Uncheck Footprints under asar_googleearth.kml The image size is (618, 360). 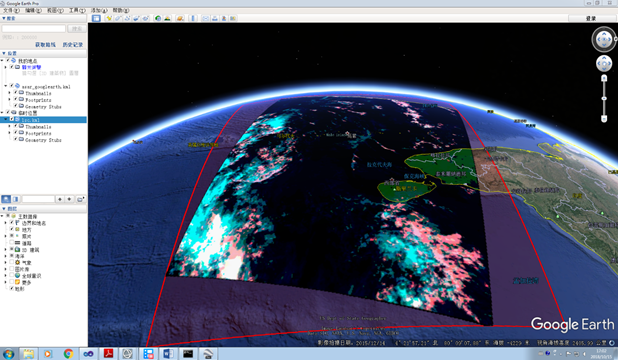point(16,100)
